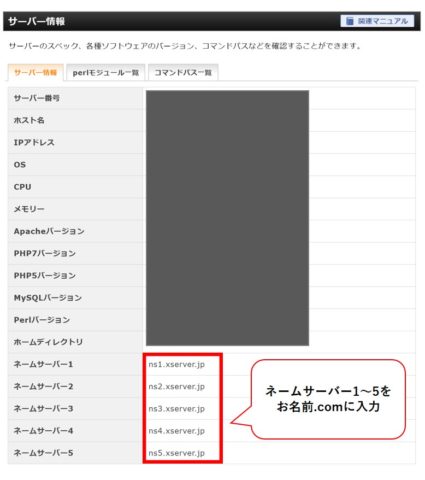Click the ns1.xserver.jp nameserver value

177,364
